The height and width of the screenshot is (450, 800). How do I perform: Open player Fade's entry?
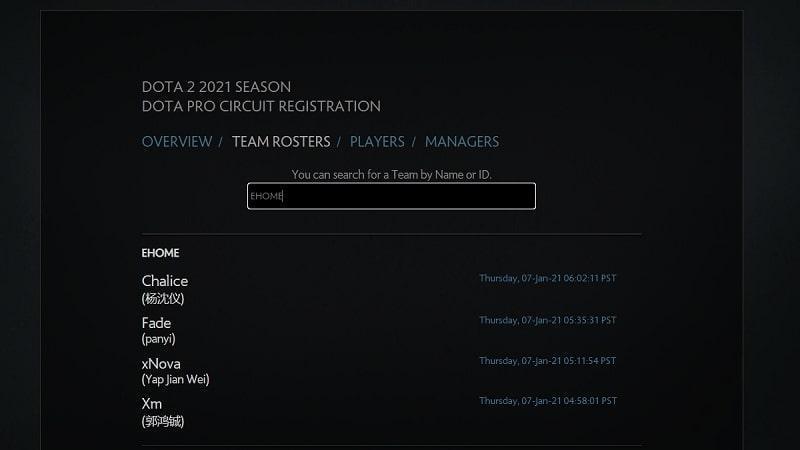pyautogui.click(x=156, y=323)
